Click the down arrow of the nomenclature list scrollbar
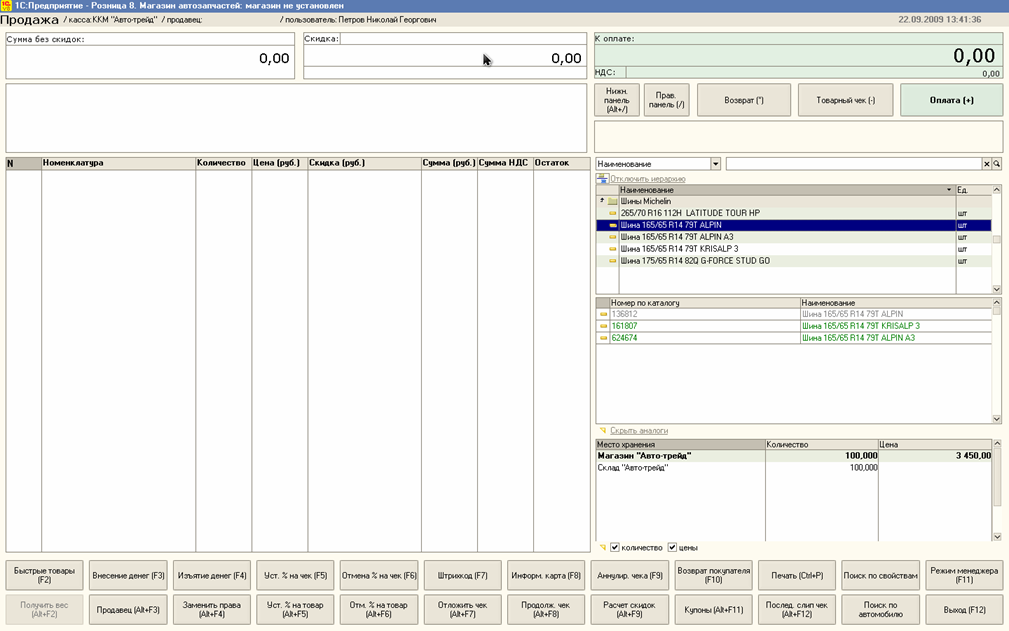 pos(997,289)
